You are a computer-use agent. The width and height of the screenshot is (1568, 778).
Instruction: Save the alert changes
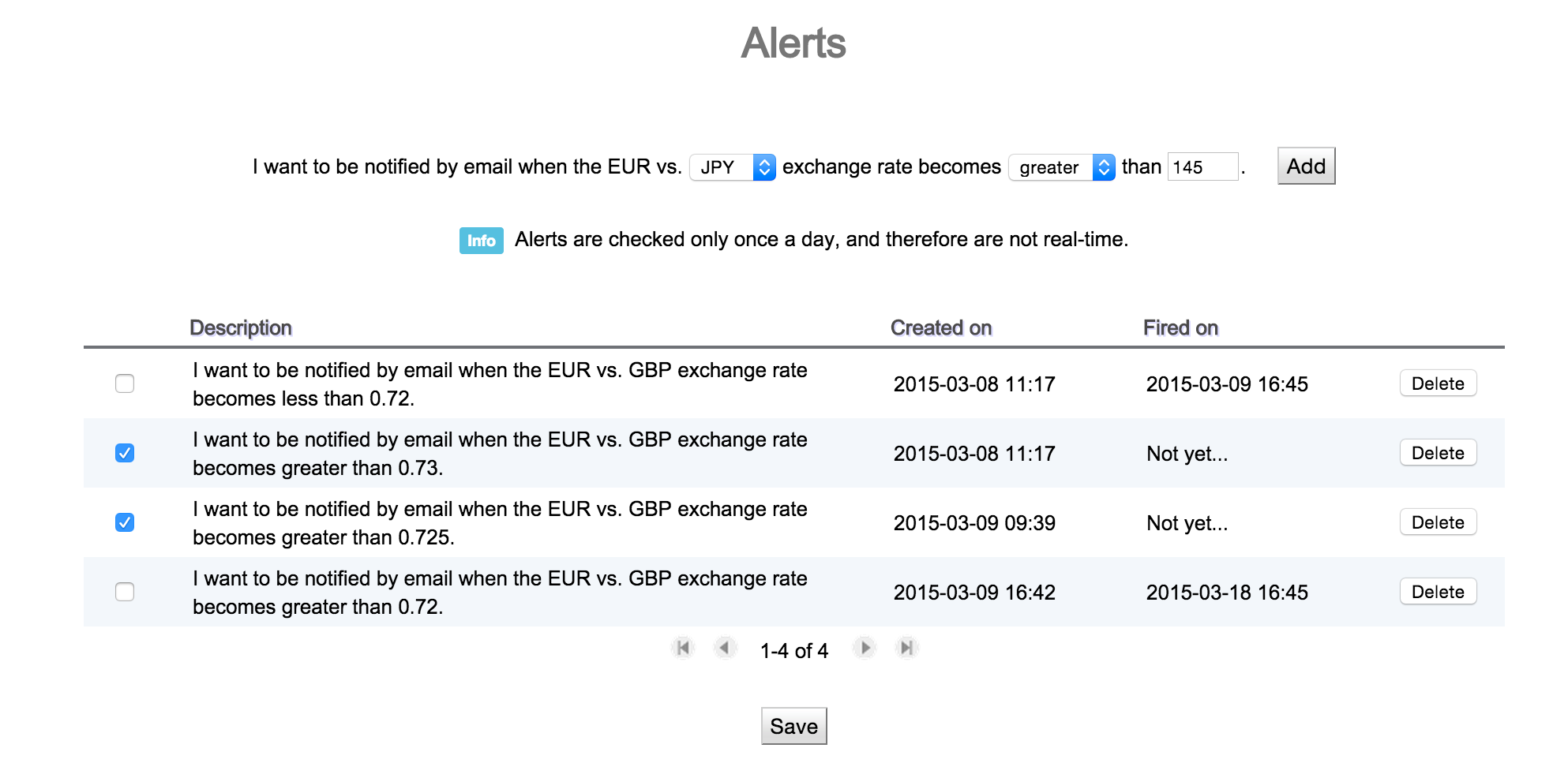click(793, 726)
